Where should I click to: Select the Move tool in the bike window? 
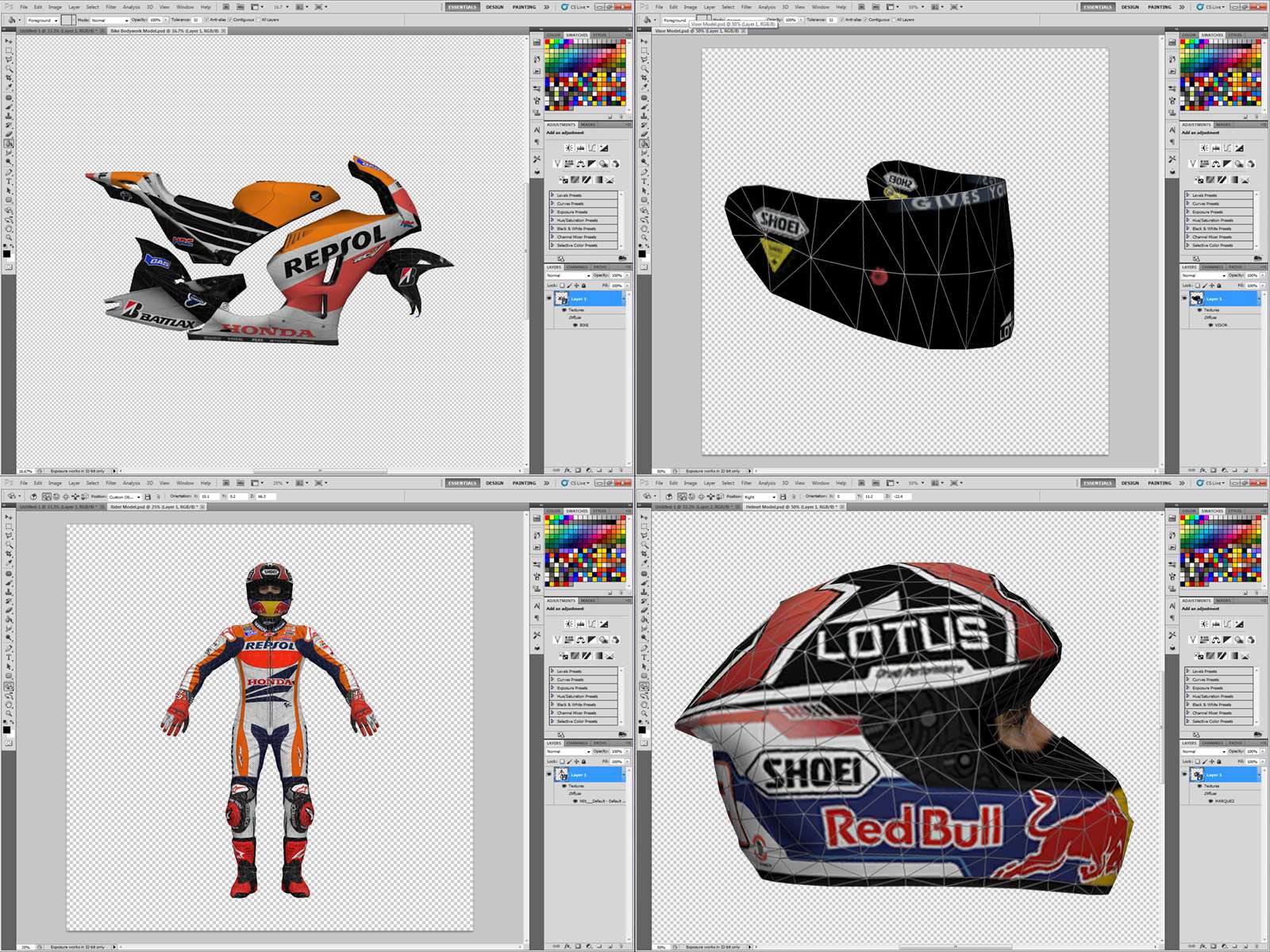click(9, 40)
